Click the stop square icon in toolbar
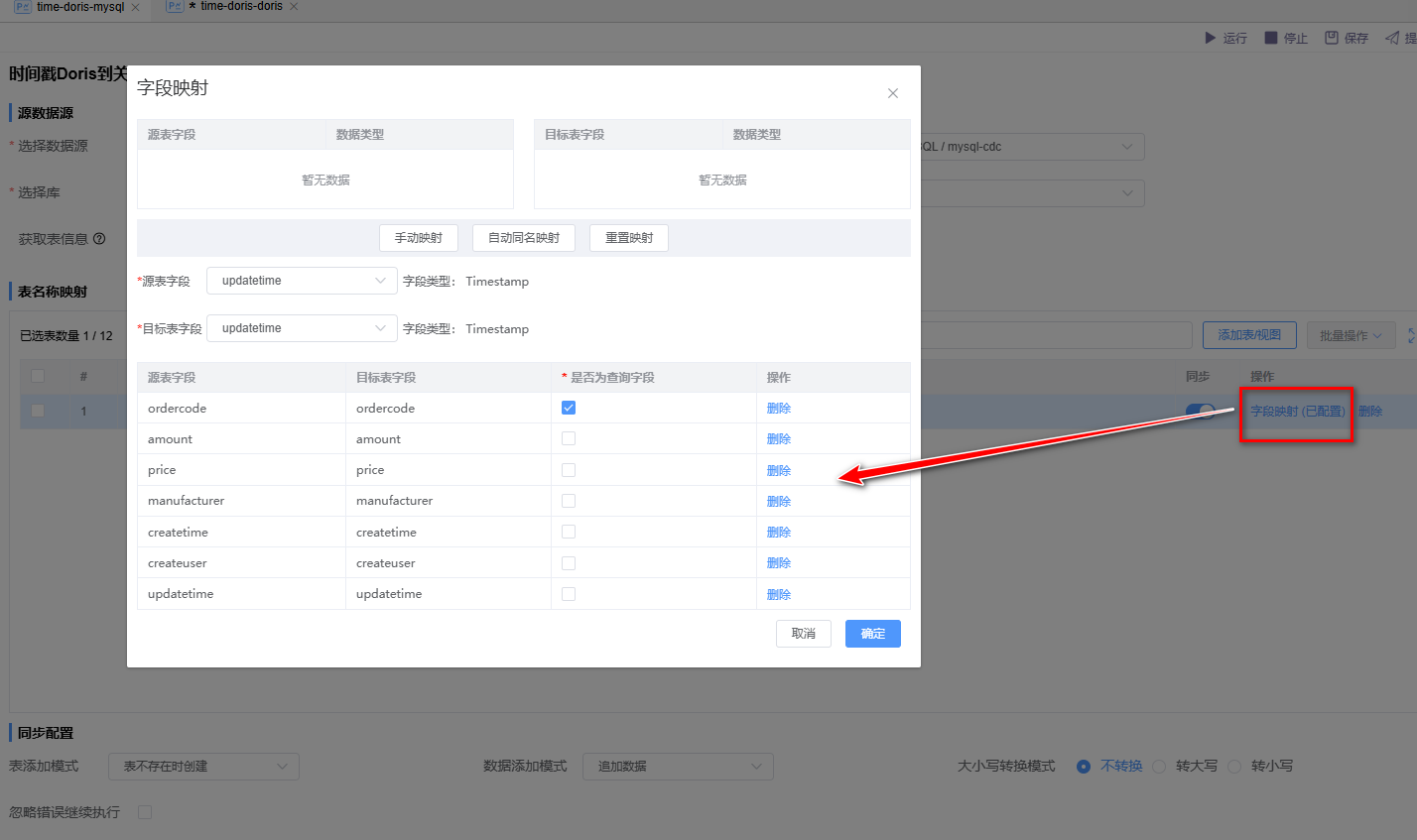 tap(1270, 38)
